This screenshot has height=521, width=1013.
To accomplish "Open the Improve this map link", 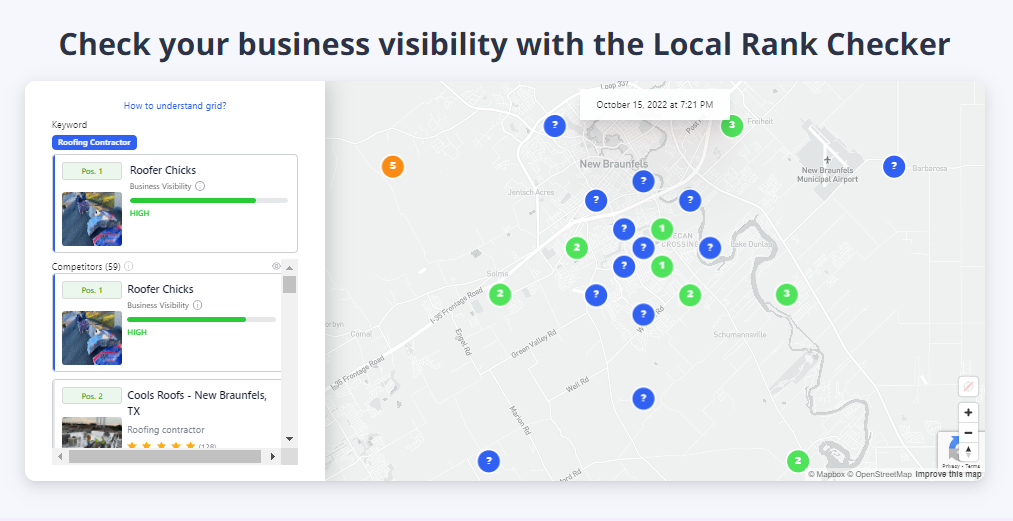I will pos(948,474).
